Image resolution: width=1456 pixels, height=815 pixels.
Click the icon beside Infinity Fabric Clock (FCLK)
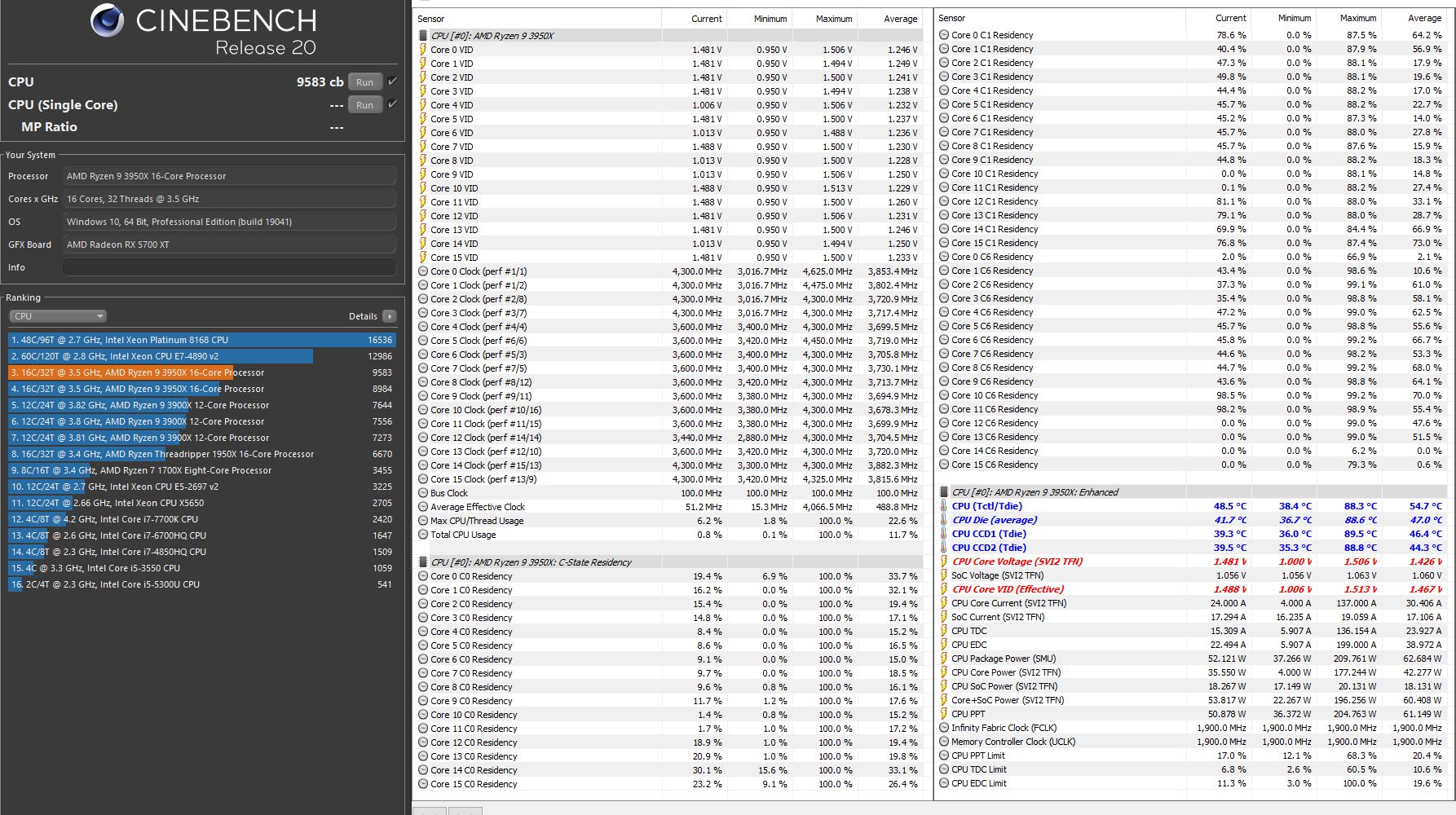[944, 728]
